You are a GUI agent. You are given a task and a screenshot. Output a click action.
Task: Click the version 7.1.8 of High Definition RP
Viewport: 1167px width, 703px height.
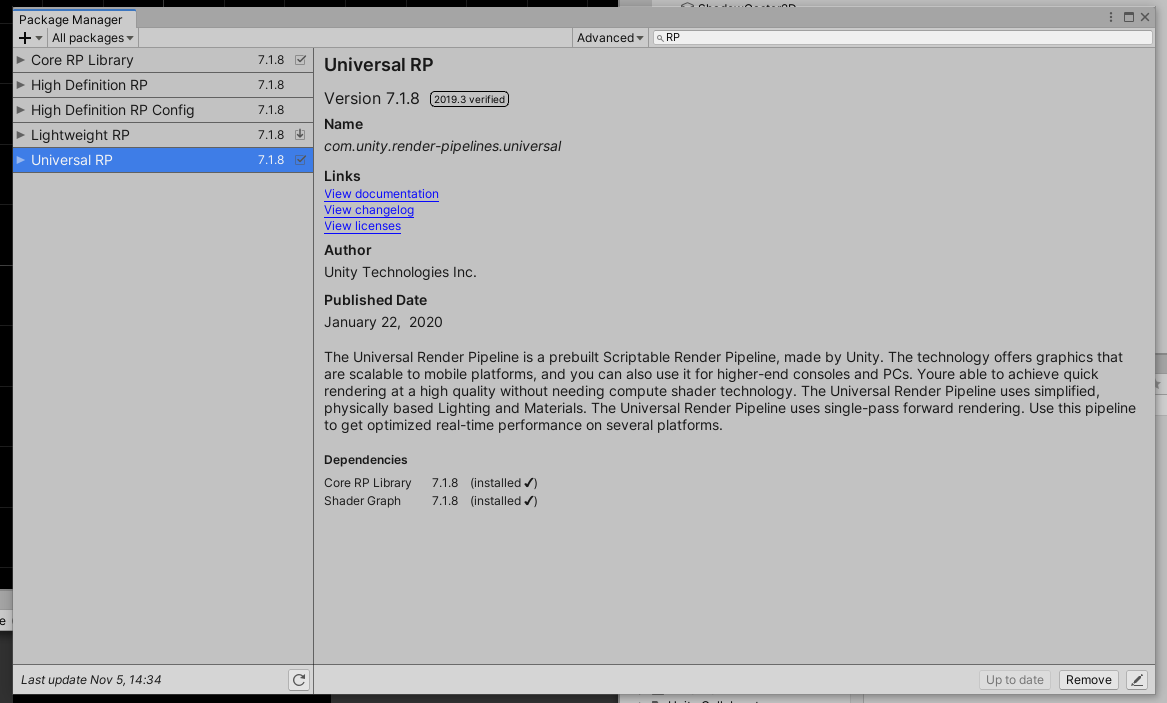(271, 85)
